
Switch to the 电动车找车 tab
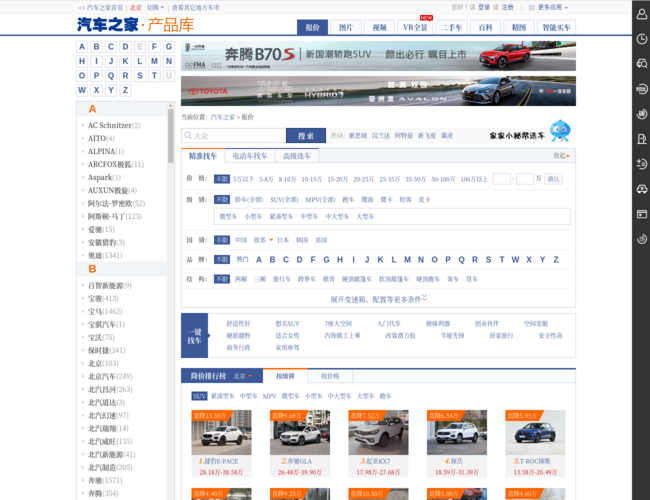250,156
